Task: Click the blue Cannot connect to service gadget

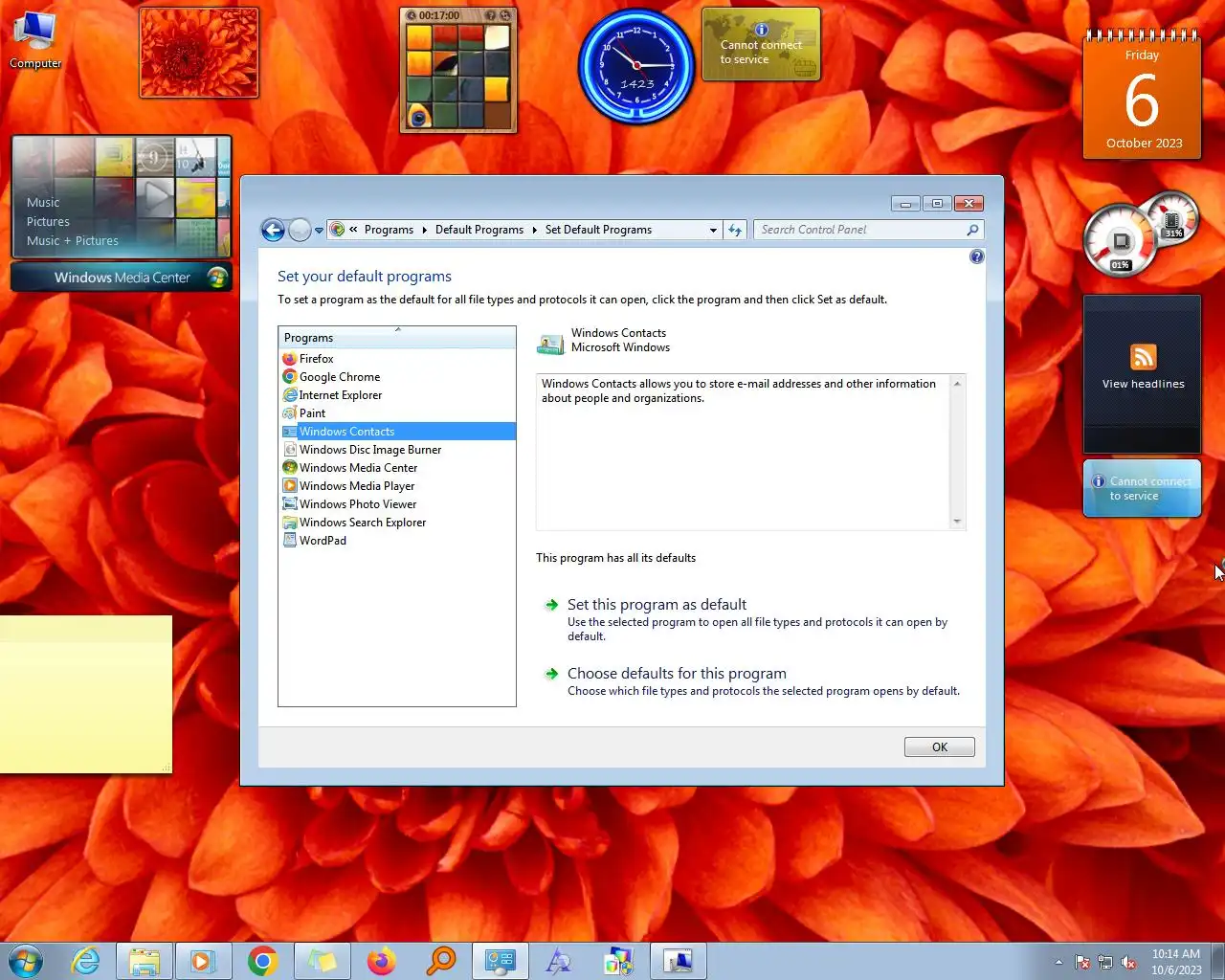Action: 1142,489
